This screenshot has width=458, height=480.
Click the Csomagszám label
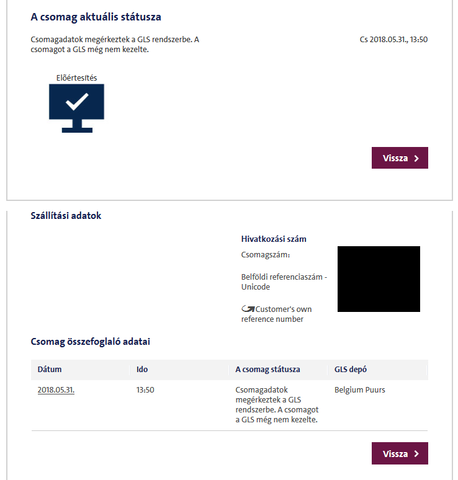266,255
